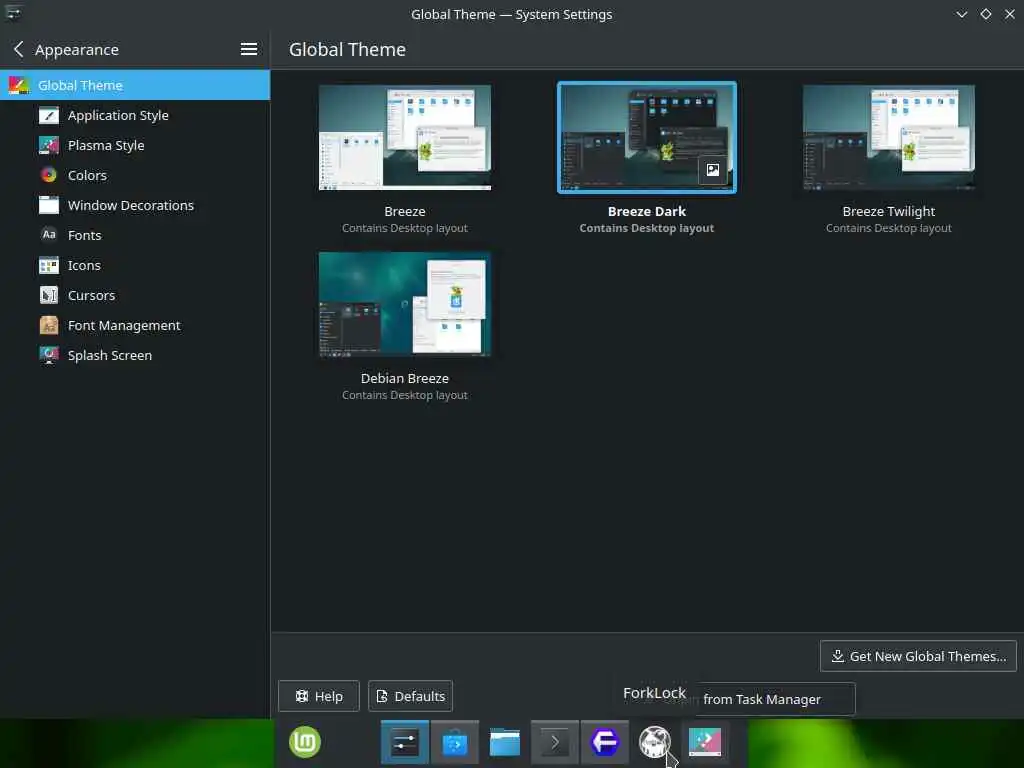Select the Breeze theme thumbnail
The image size is (1024, 768).
tap(405, 138)
